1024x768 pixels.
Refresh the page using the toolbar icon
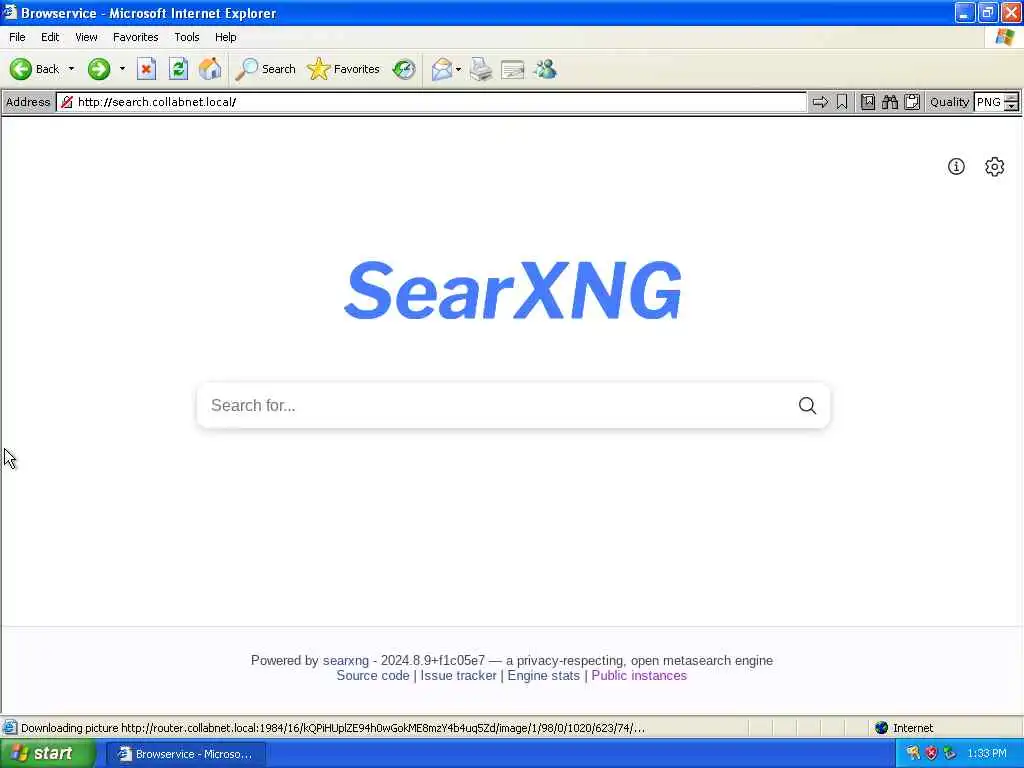click(x=178, y=69)
